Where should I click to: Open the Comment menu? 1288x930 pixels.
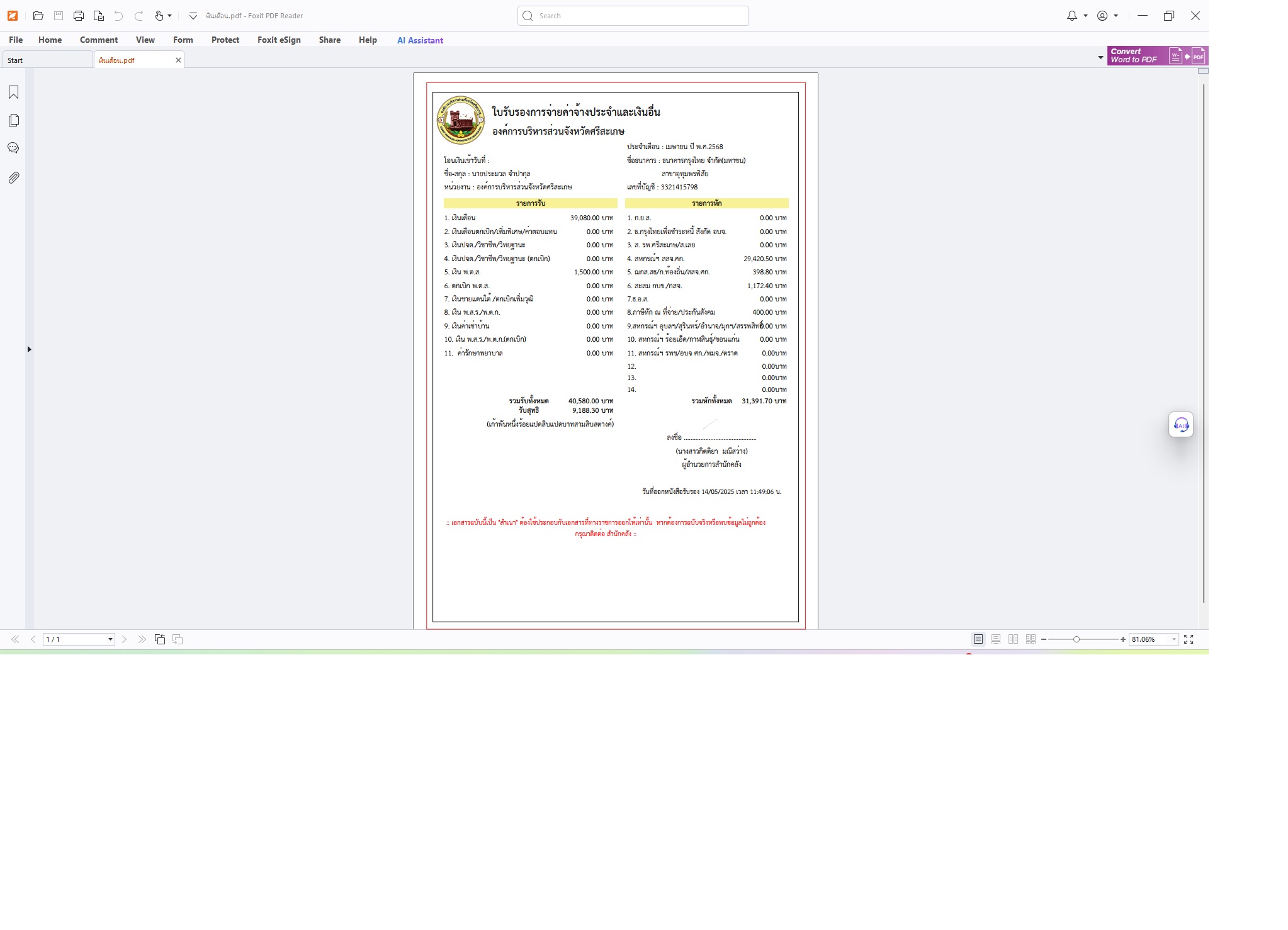[99, 40]
